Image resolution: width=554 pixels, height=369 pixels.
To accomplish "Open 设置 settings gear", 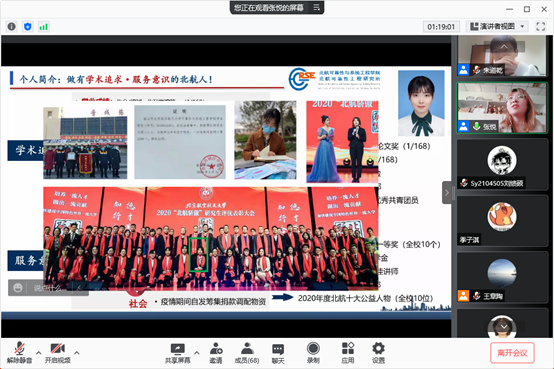I will pos(378,353).
